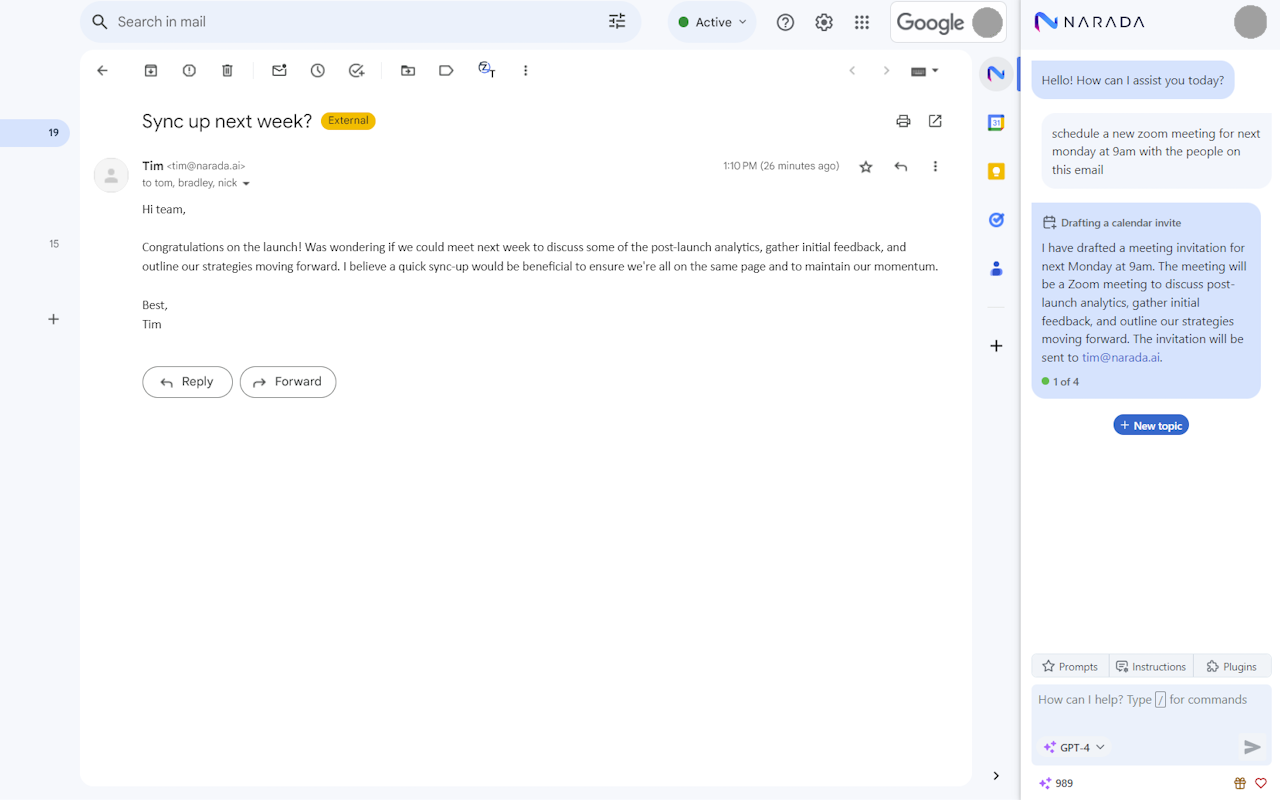Reply to Tim's email

pos(187,382)
